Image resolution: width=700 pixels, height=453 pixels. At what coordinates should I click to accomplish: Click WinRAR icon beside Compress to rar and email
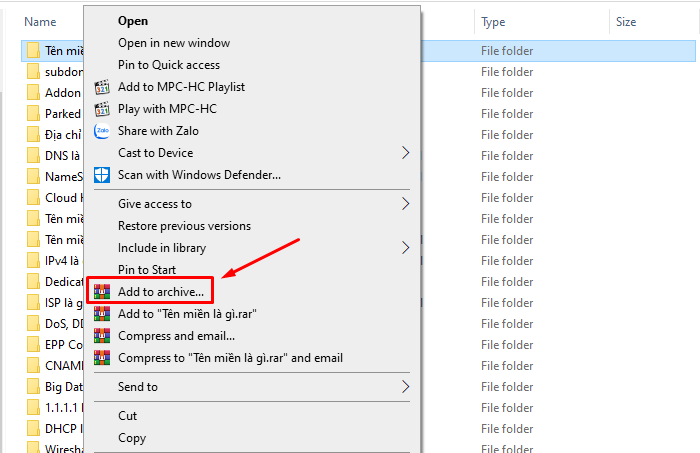coord(102,358)
